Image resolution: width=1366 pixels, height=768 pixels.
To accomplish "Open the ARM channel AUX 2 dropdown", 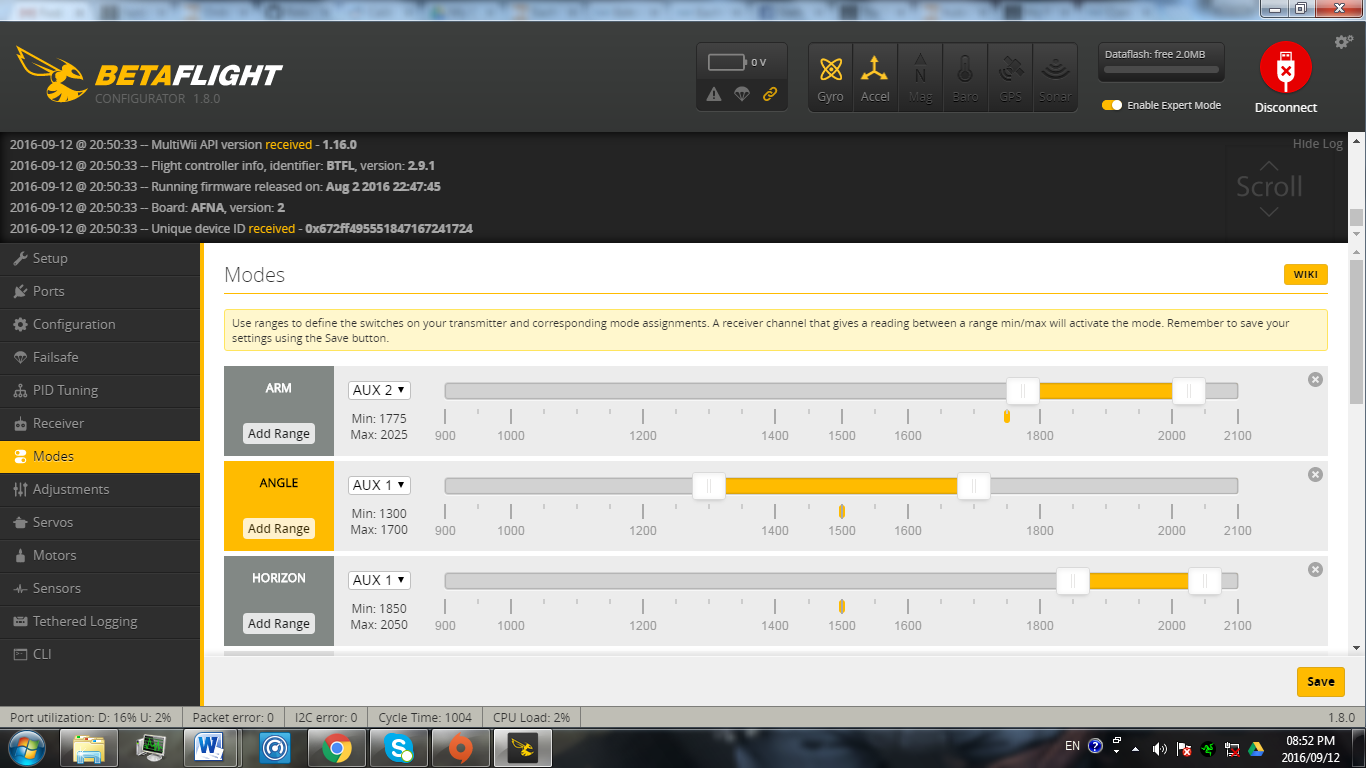I will pyautogui.click(x=379, y=390).
